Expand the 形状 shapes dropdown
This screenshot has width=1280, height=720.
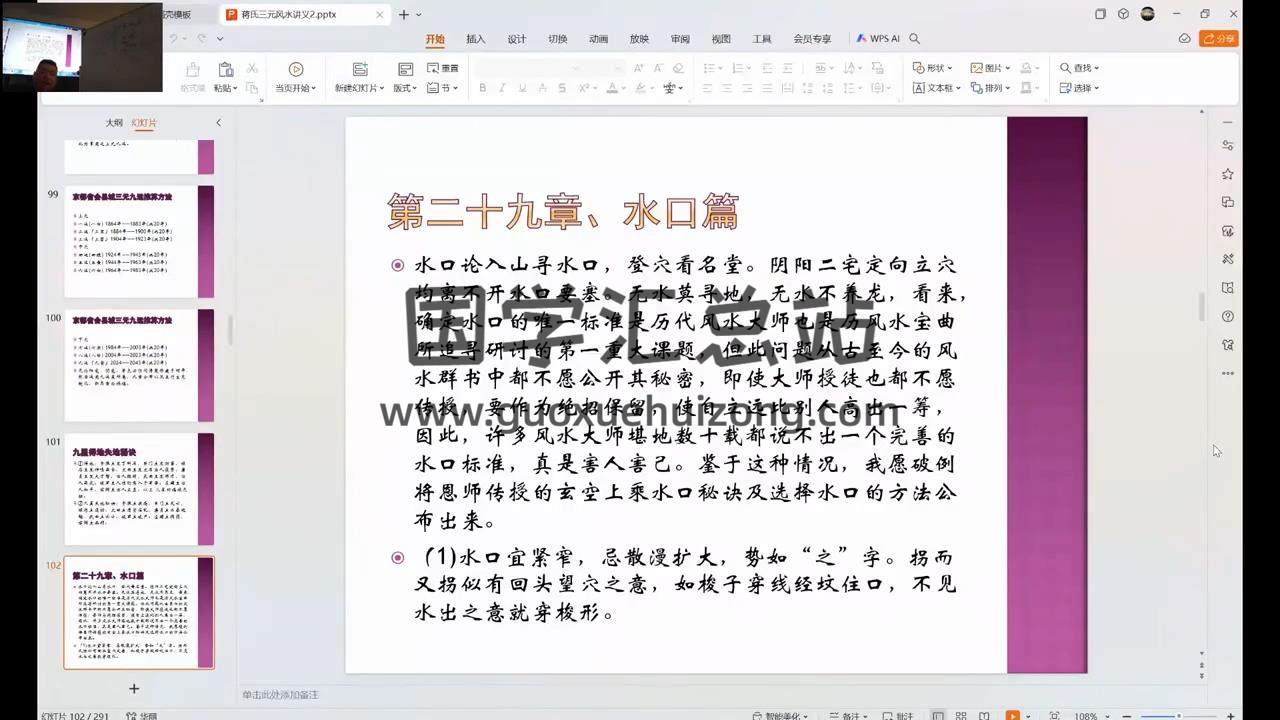coord(949,68)
